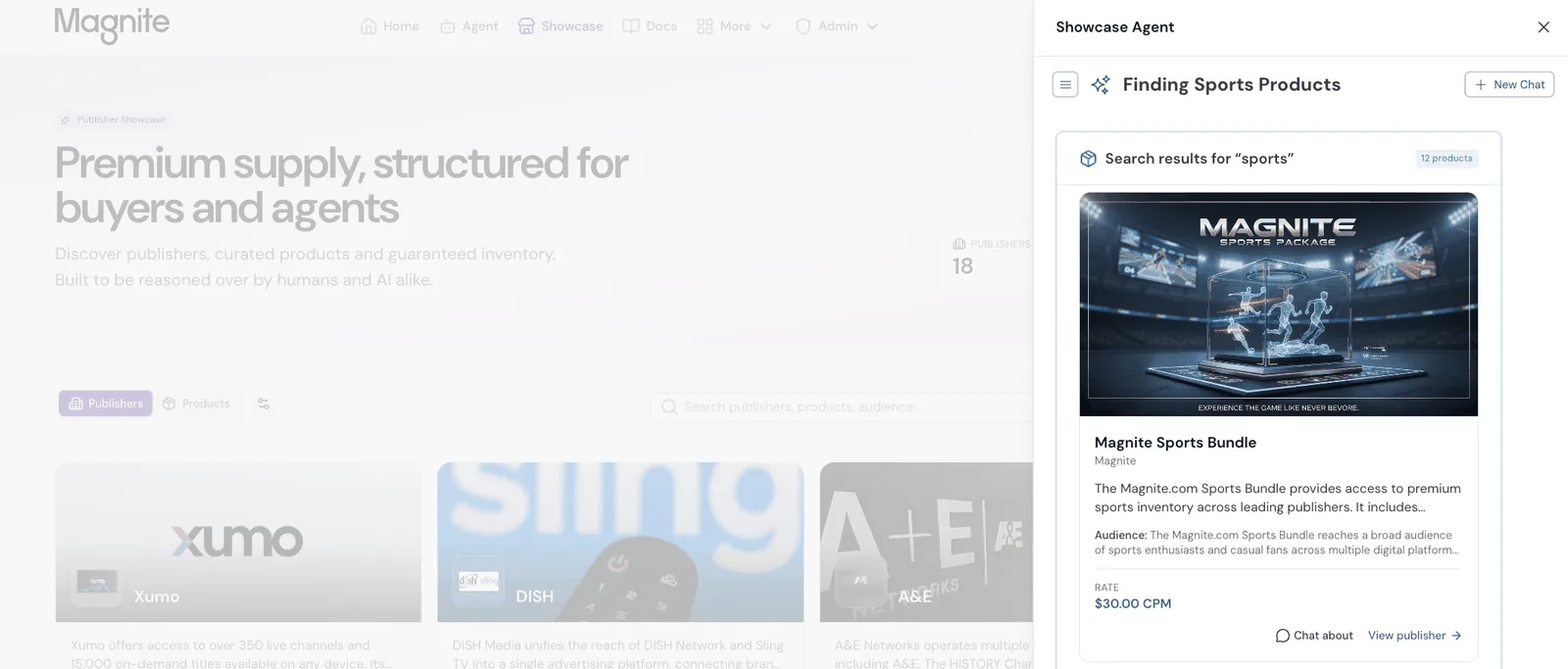Focus the Search publishers, products, audience field
Screen dimensions: 1568x669
coord(843,406)
